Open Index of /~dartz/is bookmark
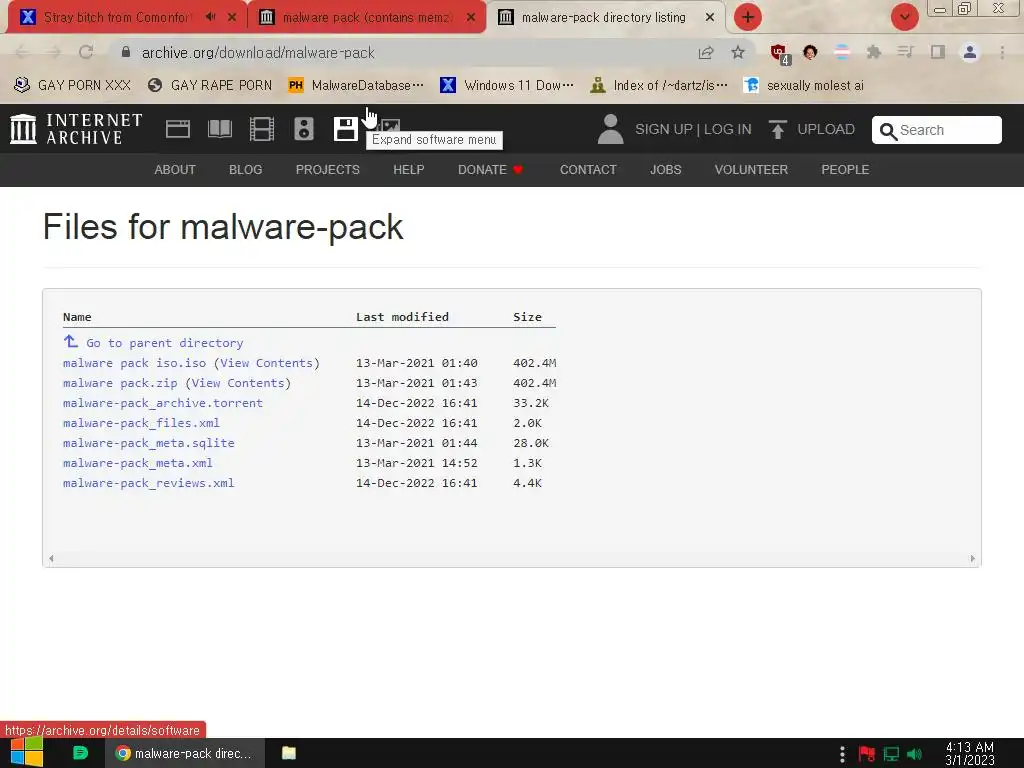The image size is (1024, 768). point(658,86)
